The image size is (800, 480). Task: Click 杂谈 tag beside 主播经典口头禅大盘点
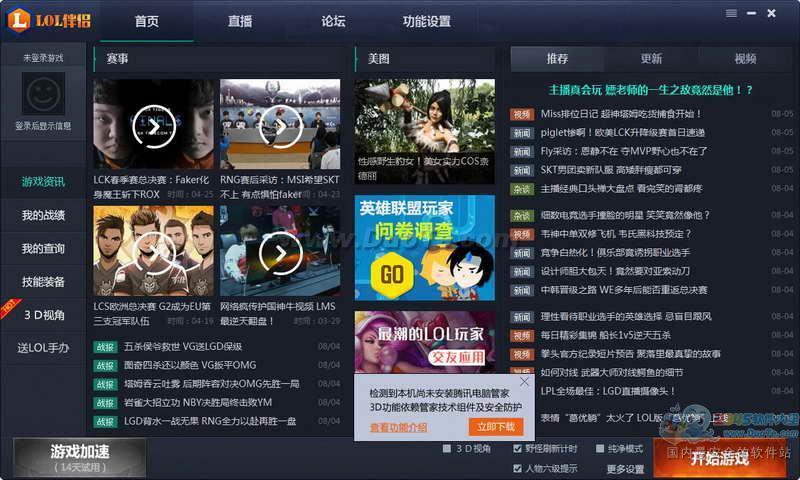521,189
